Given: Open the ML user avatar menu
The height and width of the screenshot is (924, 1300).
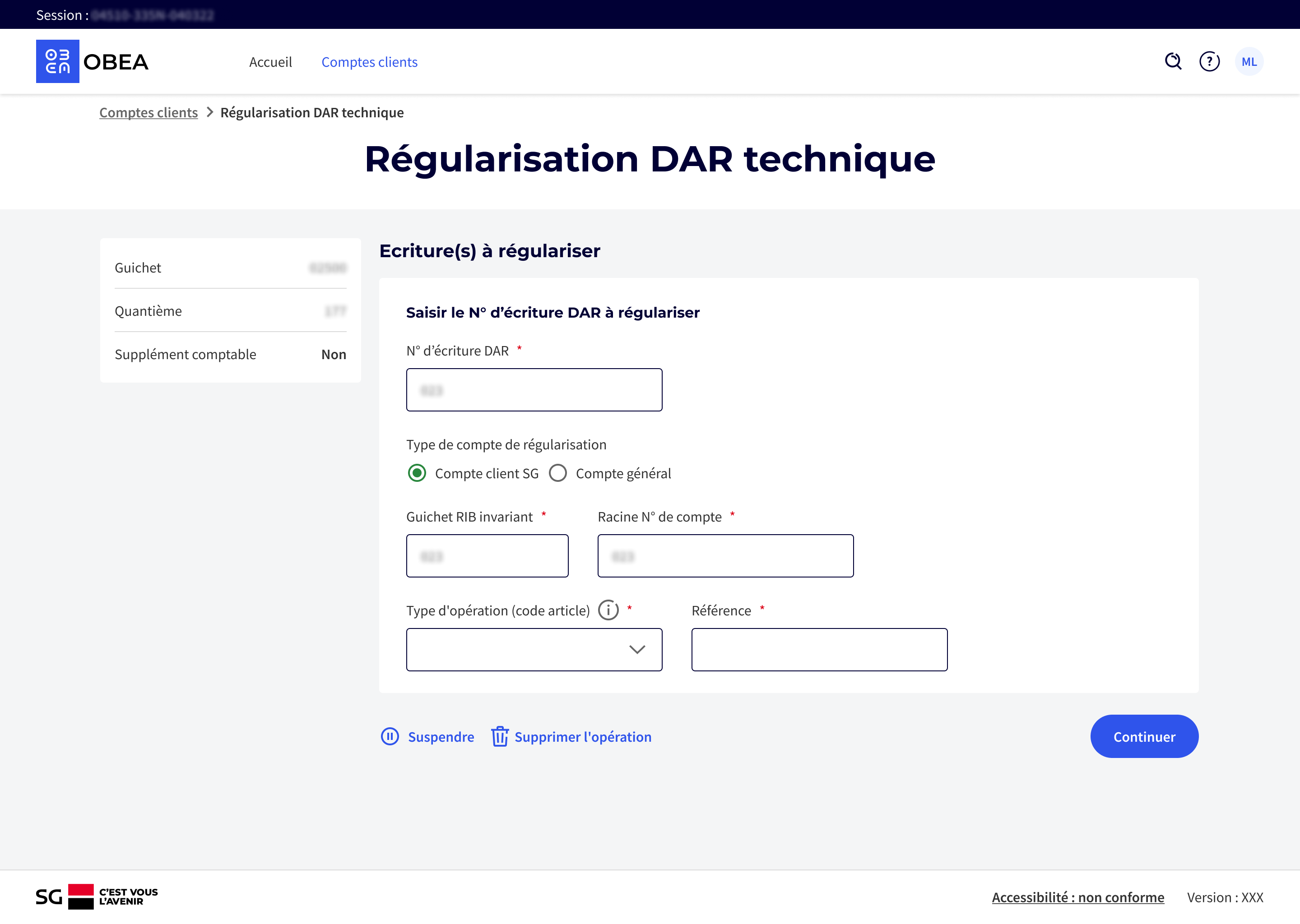Looking at the screenshot, I should click(1249, 61).
